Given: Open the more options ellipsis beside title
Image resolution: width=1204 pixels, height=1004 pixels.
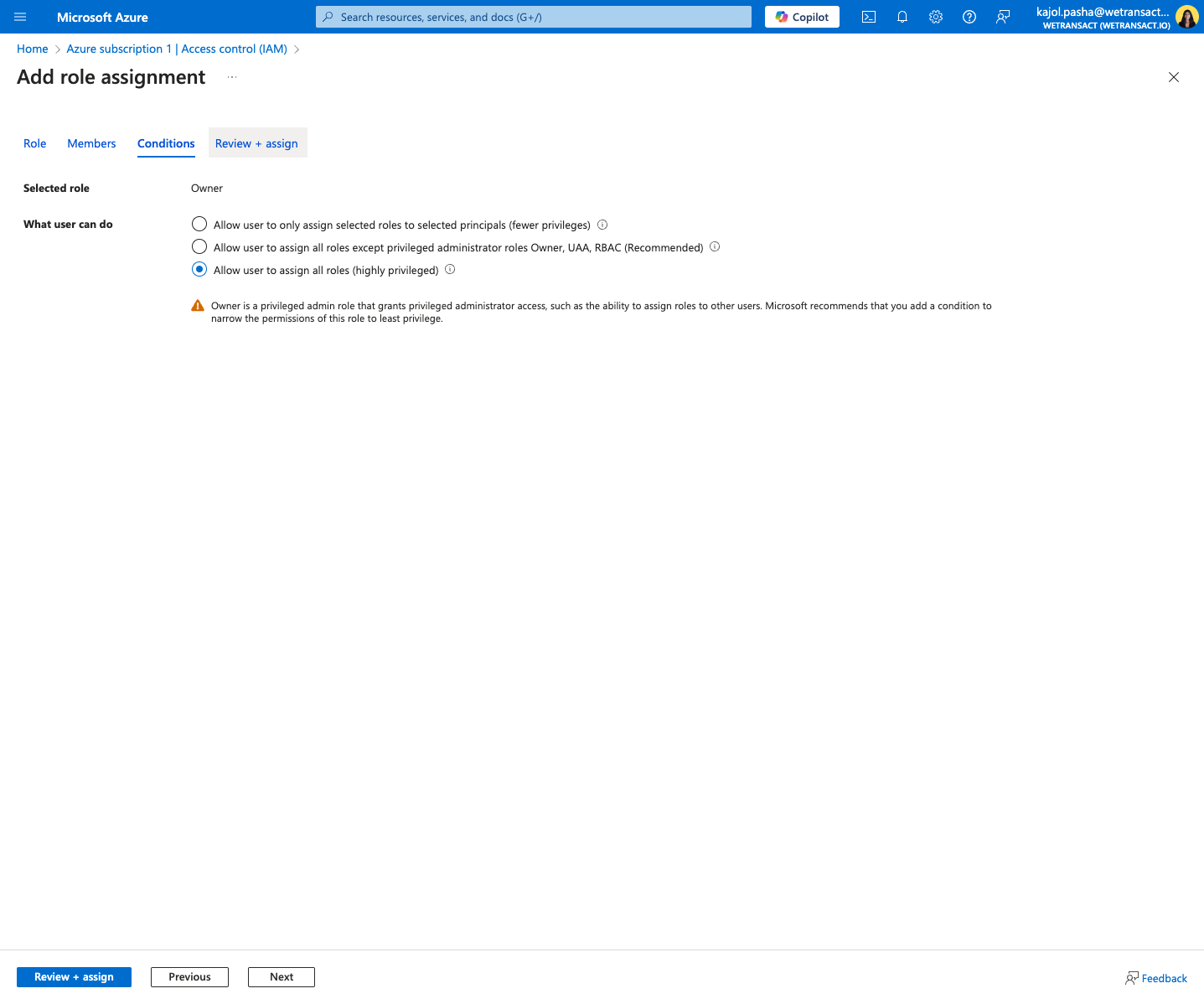Looking at the screenshot, I should (x=232, y=77).
